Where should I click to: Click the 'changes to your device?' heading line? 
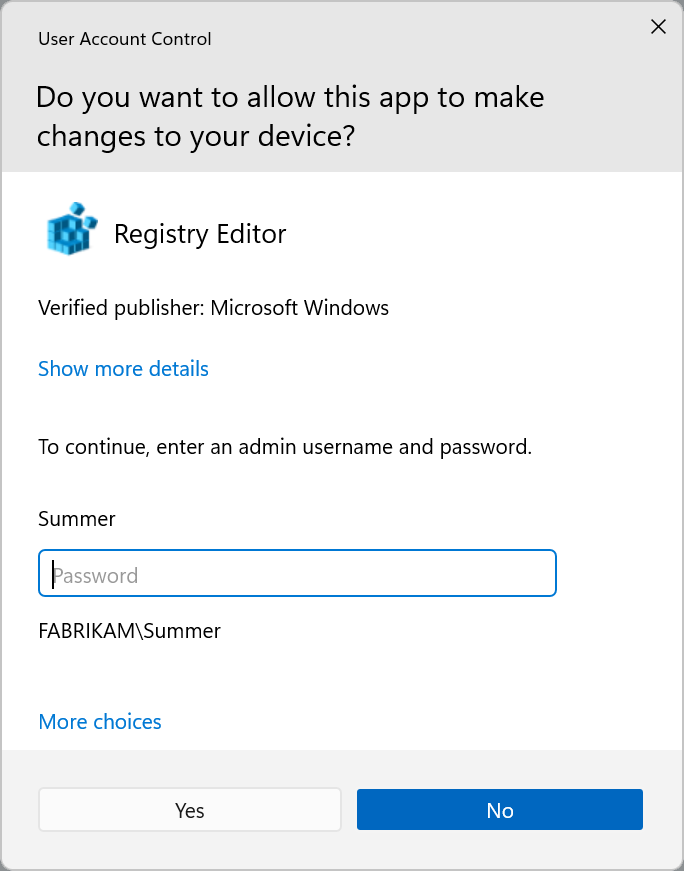point(196,136)
